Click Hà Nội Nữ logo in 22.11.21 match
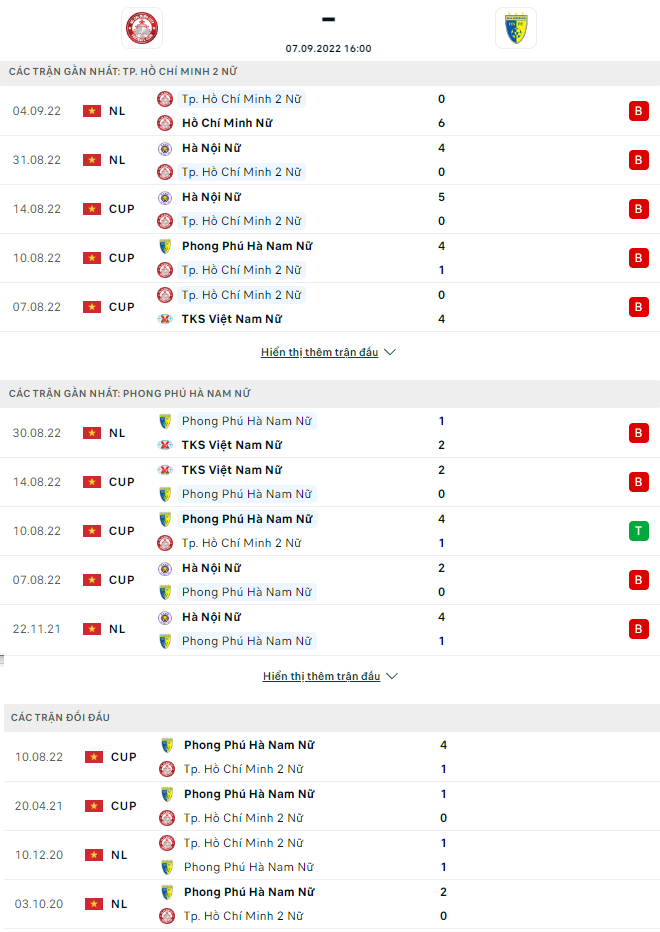This screenshot has width=660, height=932. [x=165, y=617]
